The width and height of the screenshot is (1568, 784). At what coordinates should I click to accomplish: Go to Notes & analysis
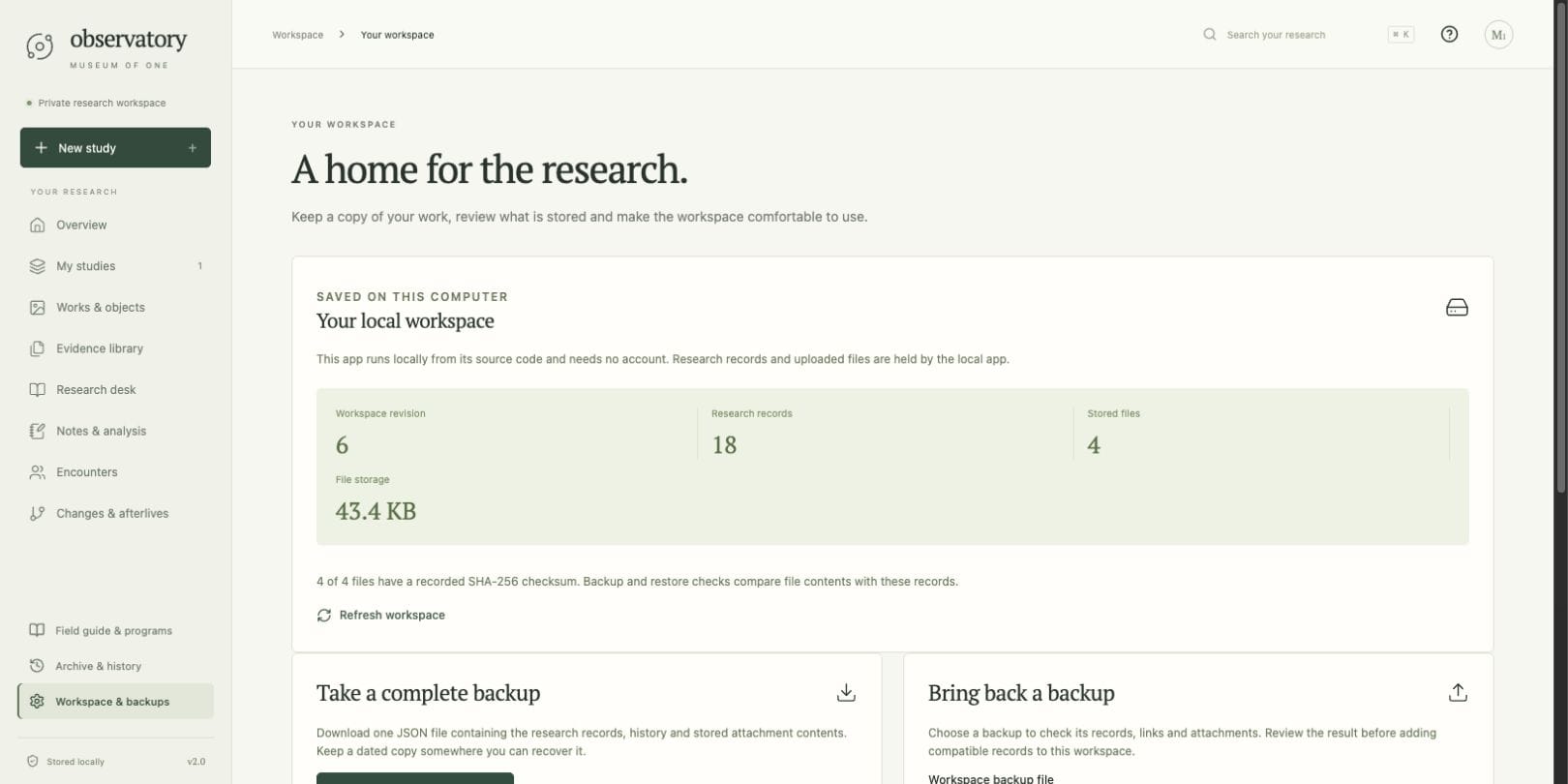(115, 432)
